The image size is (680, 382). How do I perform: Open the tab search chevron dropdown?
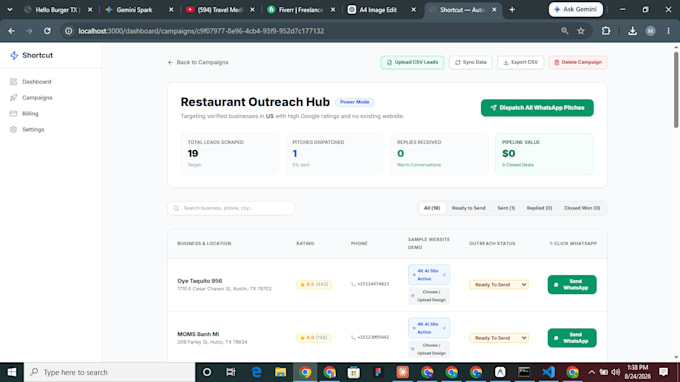point(10,10)
